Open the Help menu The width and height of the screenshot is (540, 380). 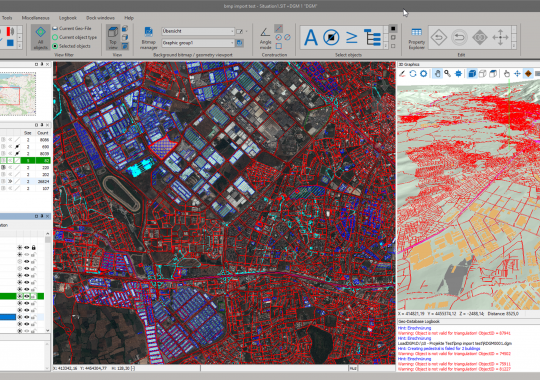tap(129, 18)
